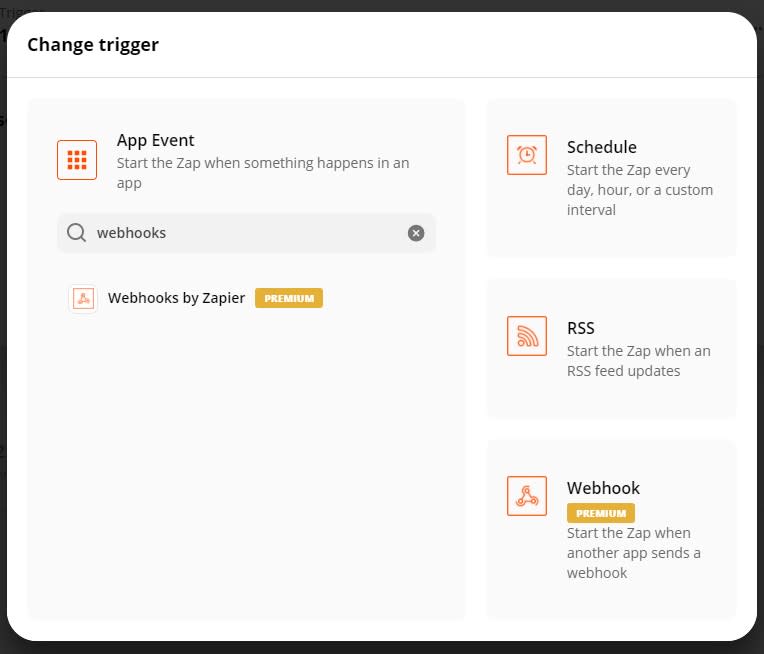The width and height of the screenshot is (764, 654).
Task: Click the search magnifier icon
Action: click(x=76, y=233)
